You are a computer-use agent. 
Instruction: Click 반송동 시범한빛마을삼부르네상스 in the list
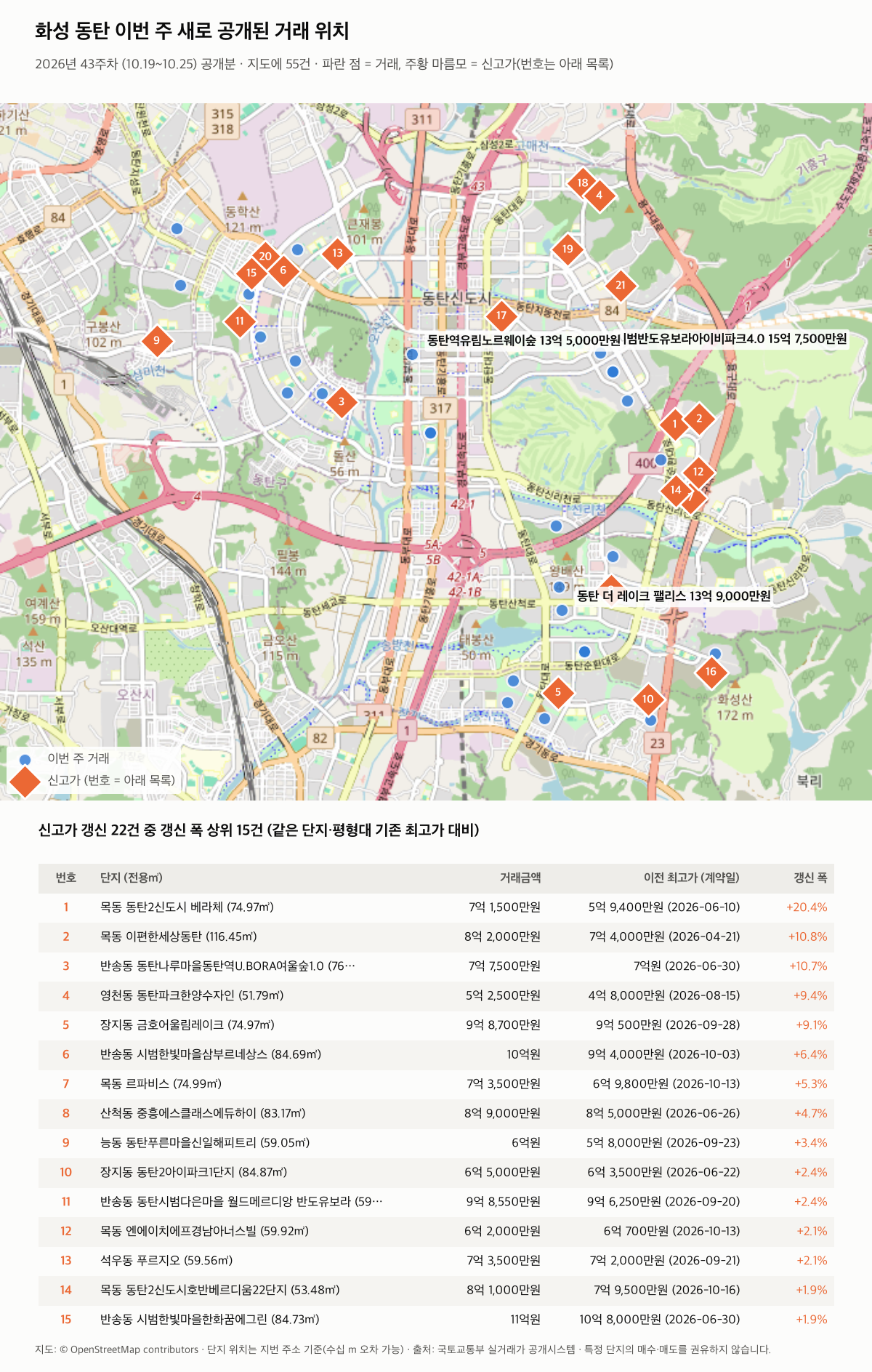[x=211, y=1054]
